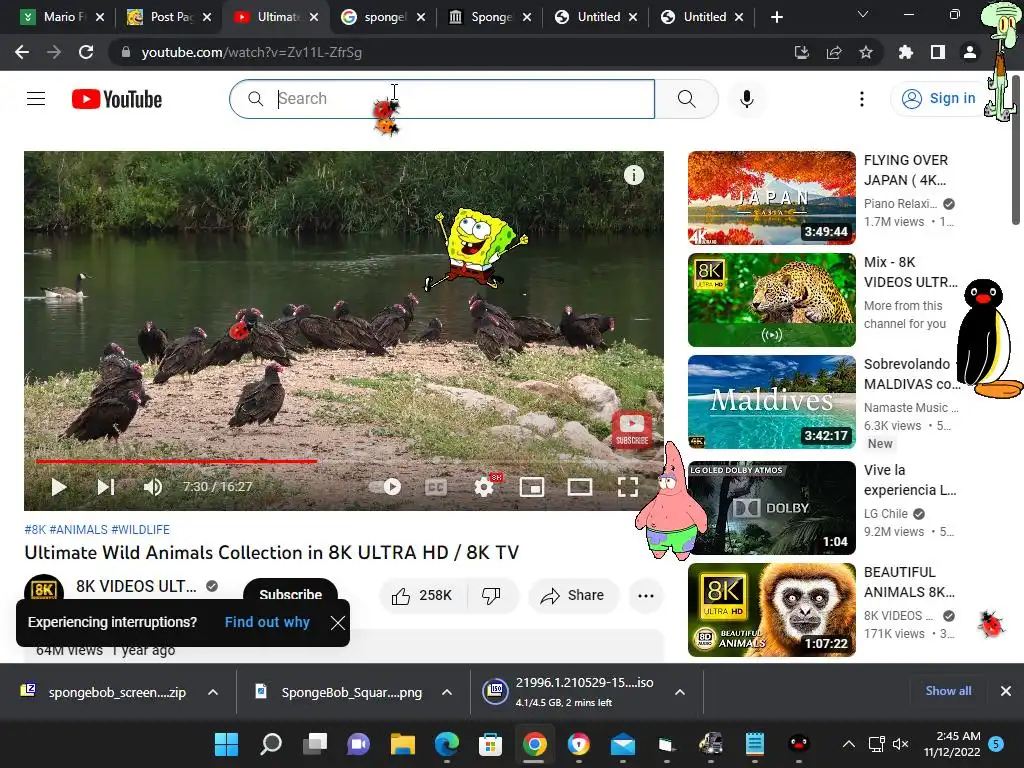Open the Chrome profile avatar
The width and height of the screenshot is (1024, 768).
pyautogui.click(x=970, y=52)
